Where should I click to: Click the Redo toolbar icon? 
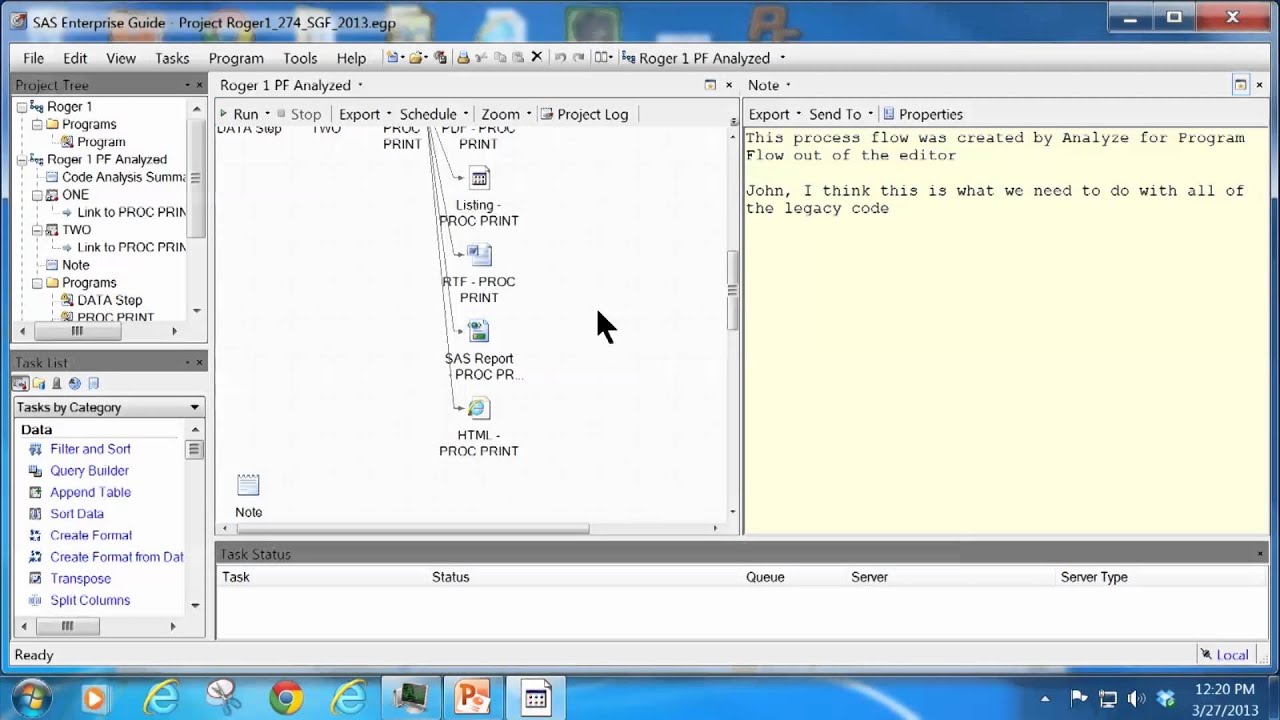point(578,57)
